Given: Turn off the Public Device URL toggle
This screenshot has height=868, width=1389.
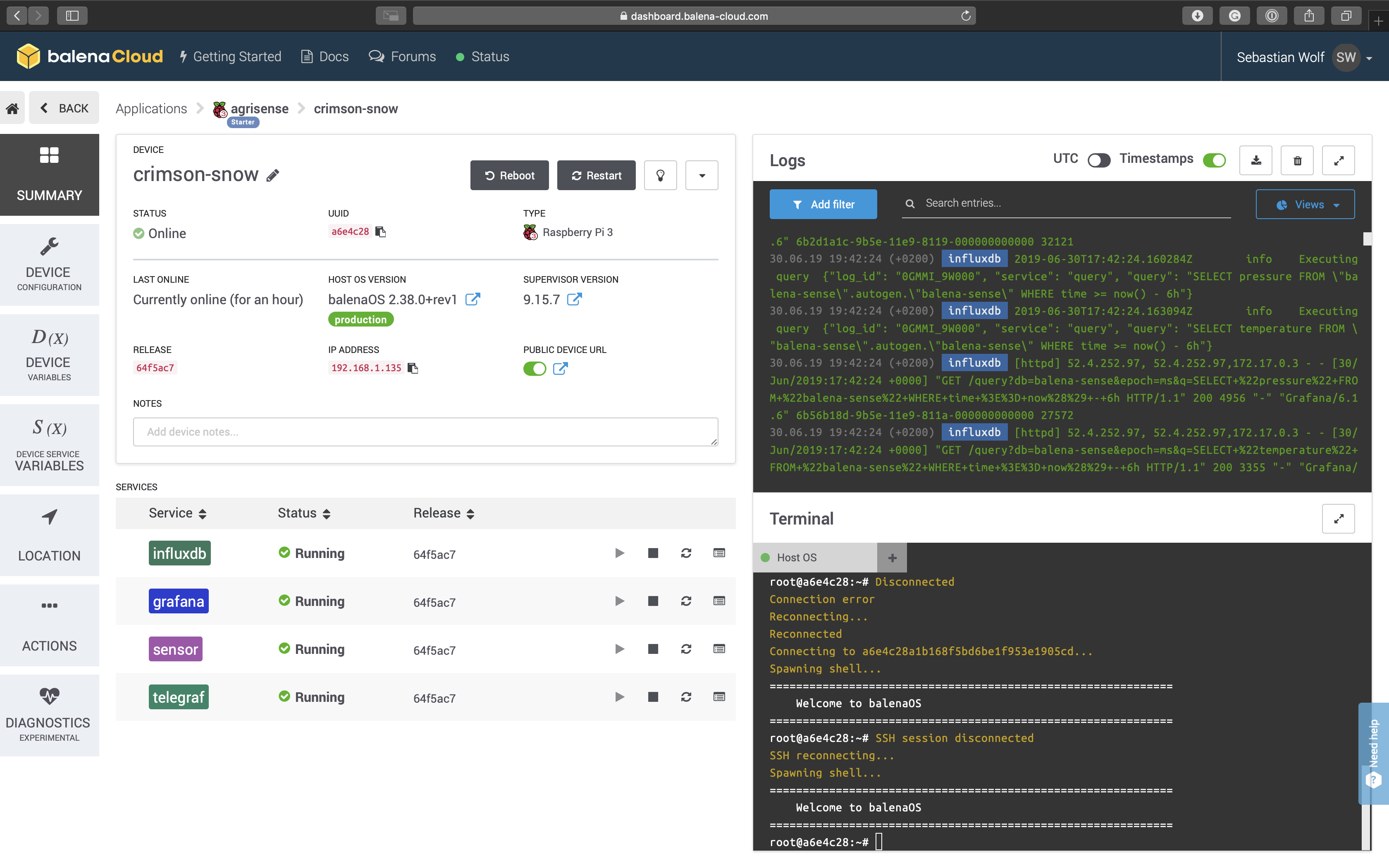Looking at the screenshot, I should [x=535, y=369].
